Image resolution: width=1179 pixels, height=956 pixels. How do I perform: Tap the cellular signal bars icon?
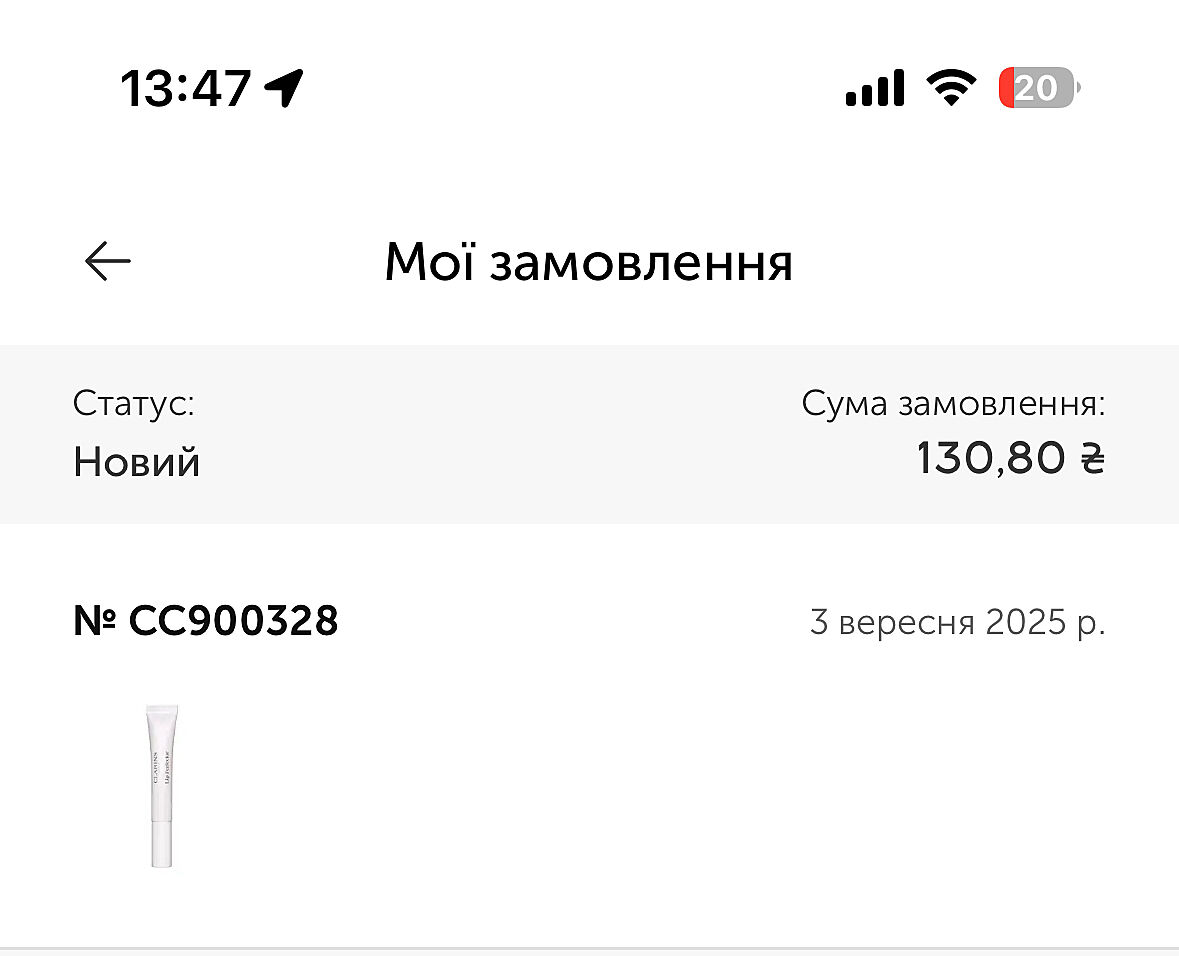(875, 89)
